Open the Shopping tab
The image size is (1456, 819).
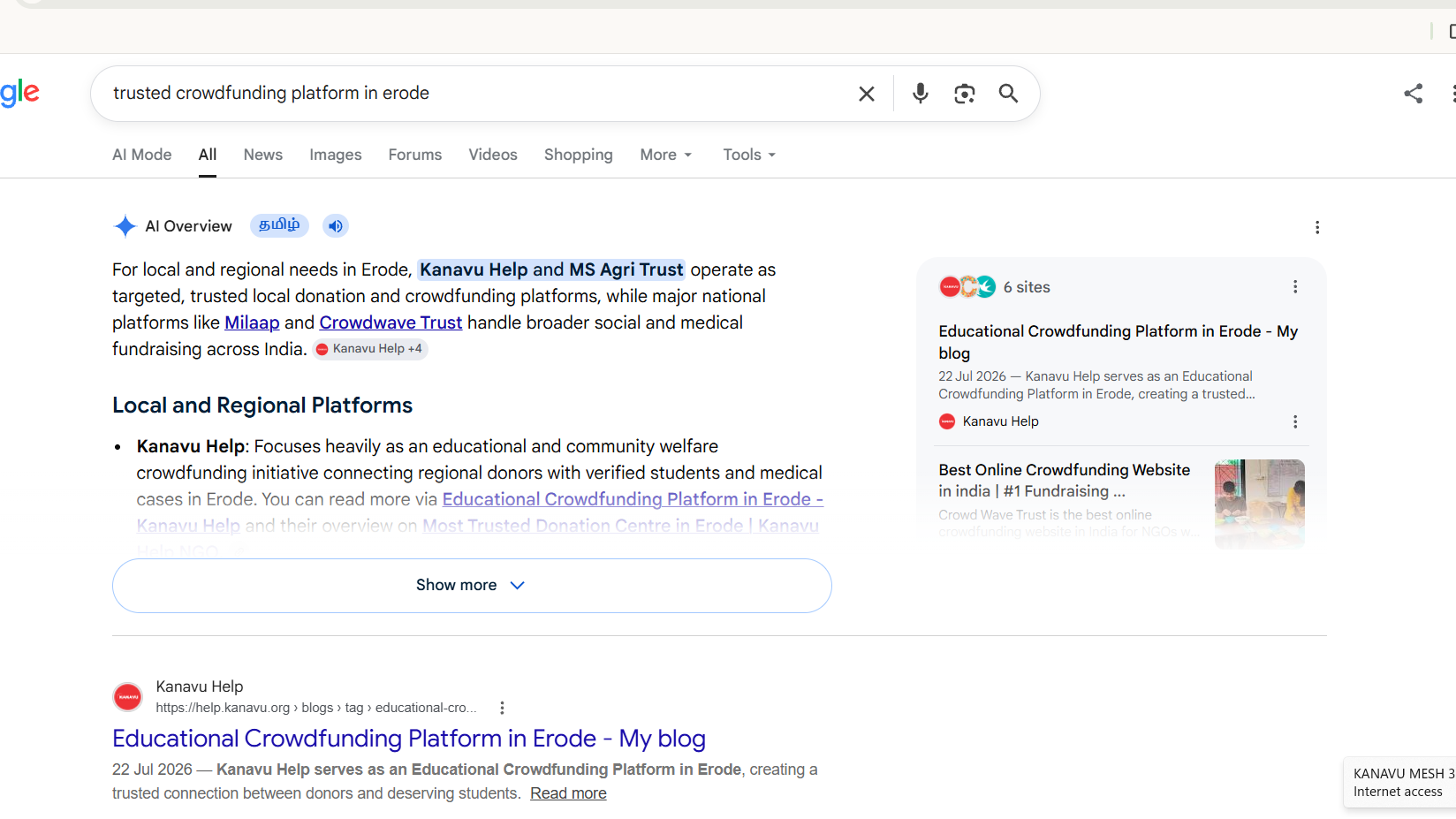tap(579, 155)
